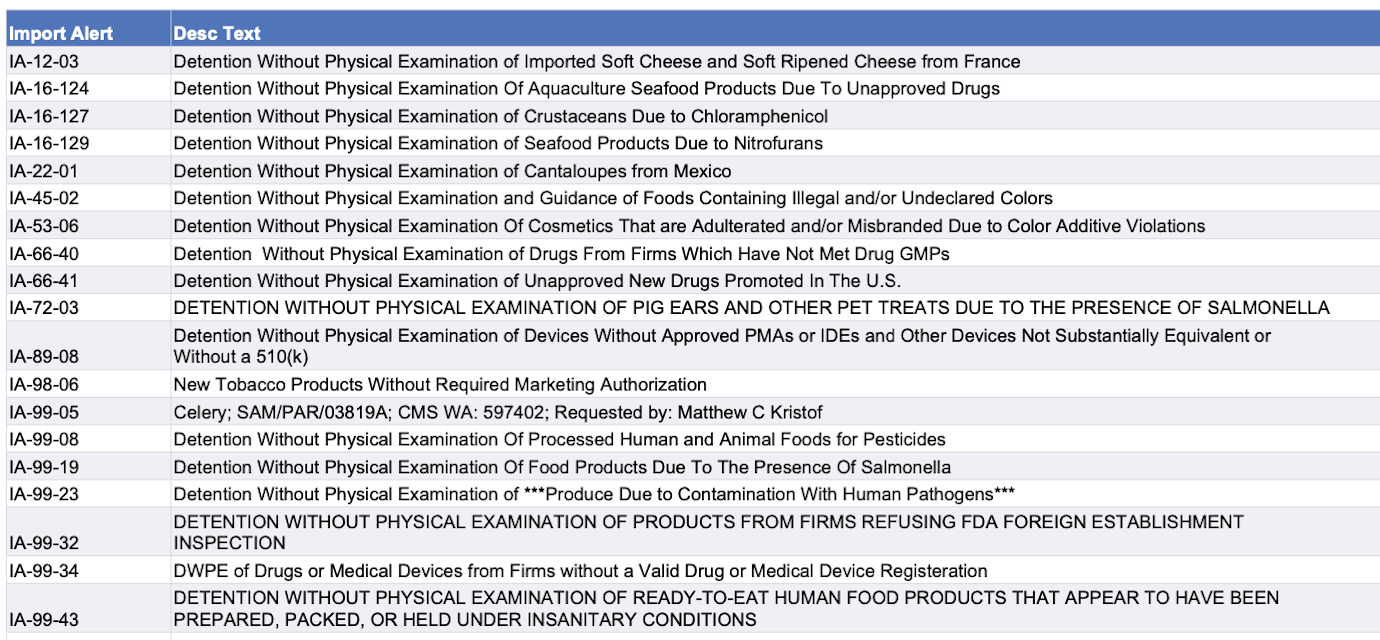Image resolution: width=1380 pixels, height=640 pixels.
Task: Click the Unapproved New Drugs description cell
Action: 537,281
